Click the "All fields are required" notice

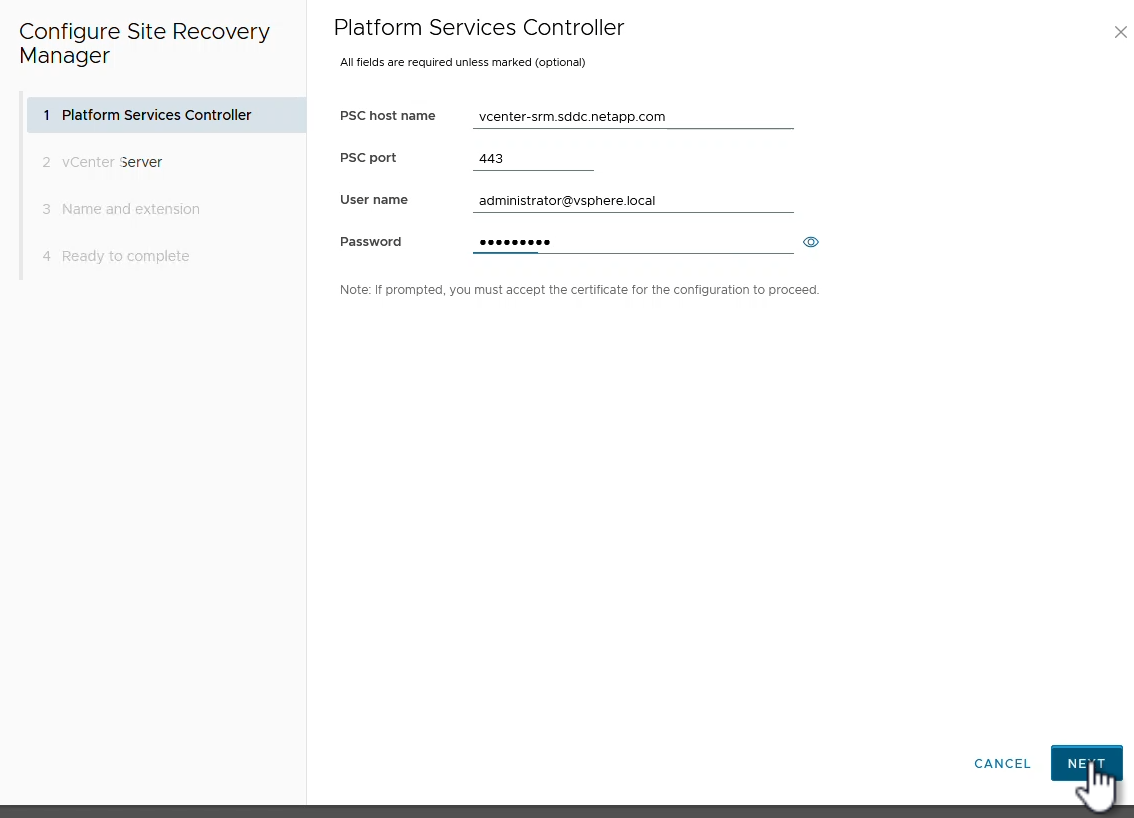[462, 62]
